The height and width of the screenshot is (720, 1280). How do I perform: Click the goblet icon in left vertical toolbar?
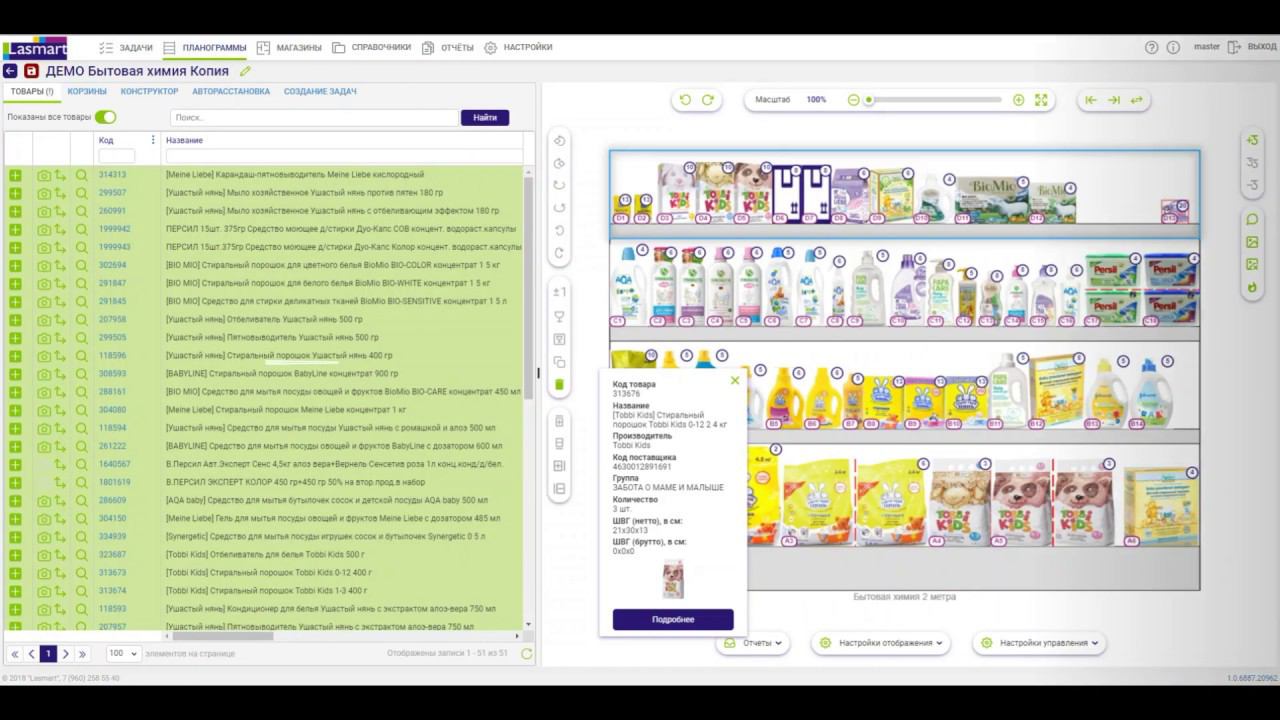point(560,316)
